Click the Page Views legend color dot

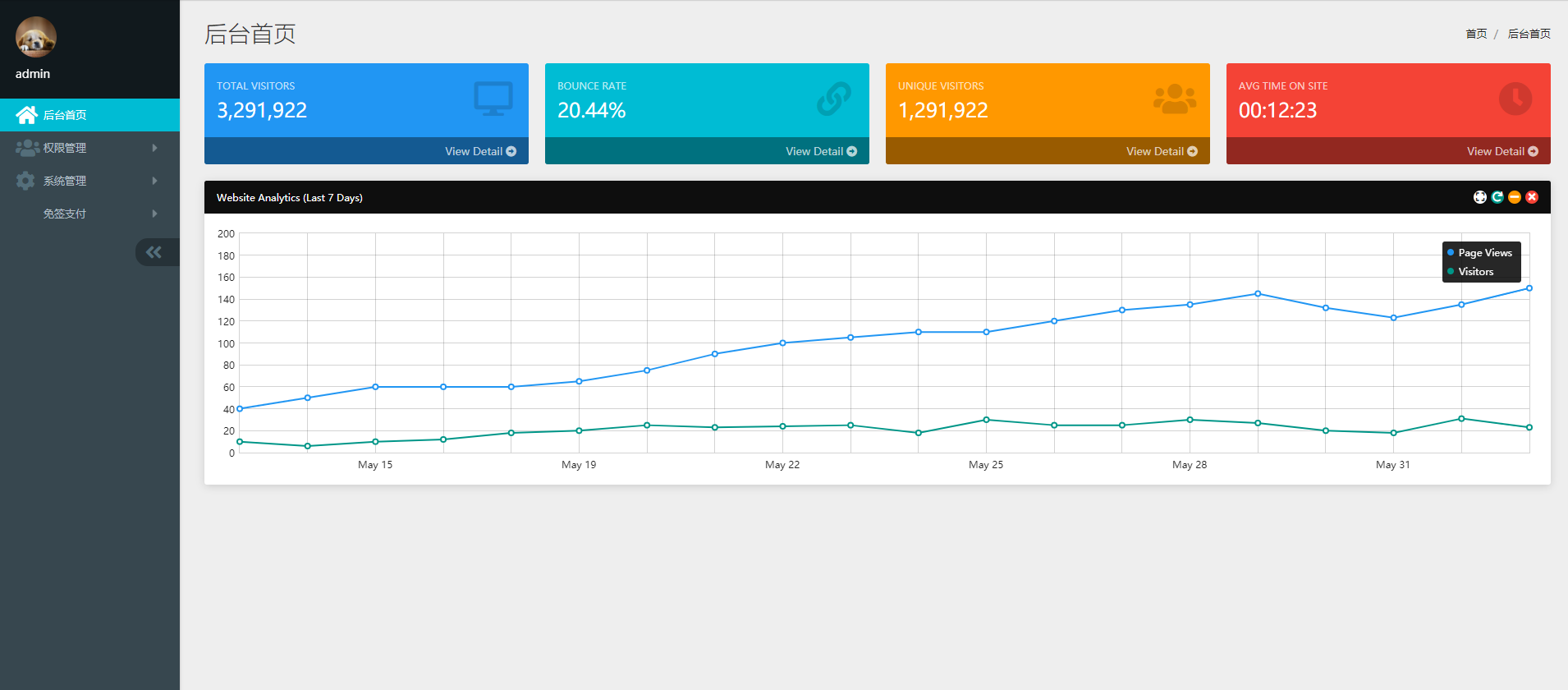tap(1451, 252)
